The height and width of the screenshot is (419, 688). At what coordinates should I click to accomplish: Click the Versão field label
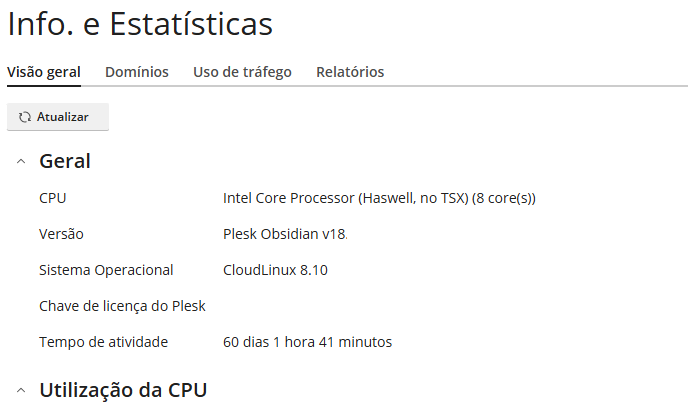point(61,234)
